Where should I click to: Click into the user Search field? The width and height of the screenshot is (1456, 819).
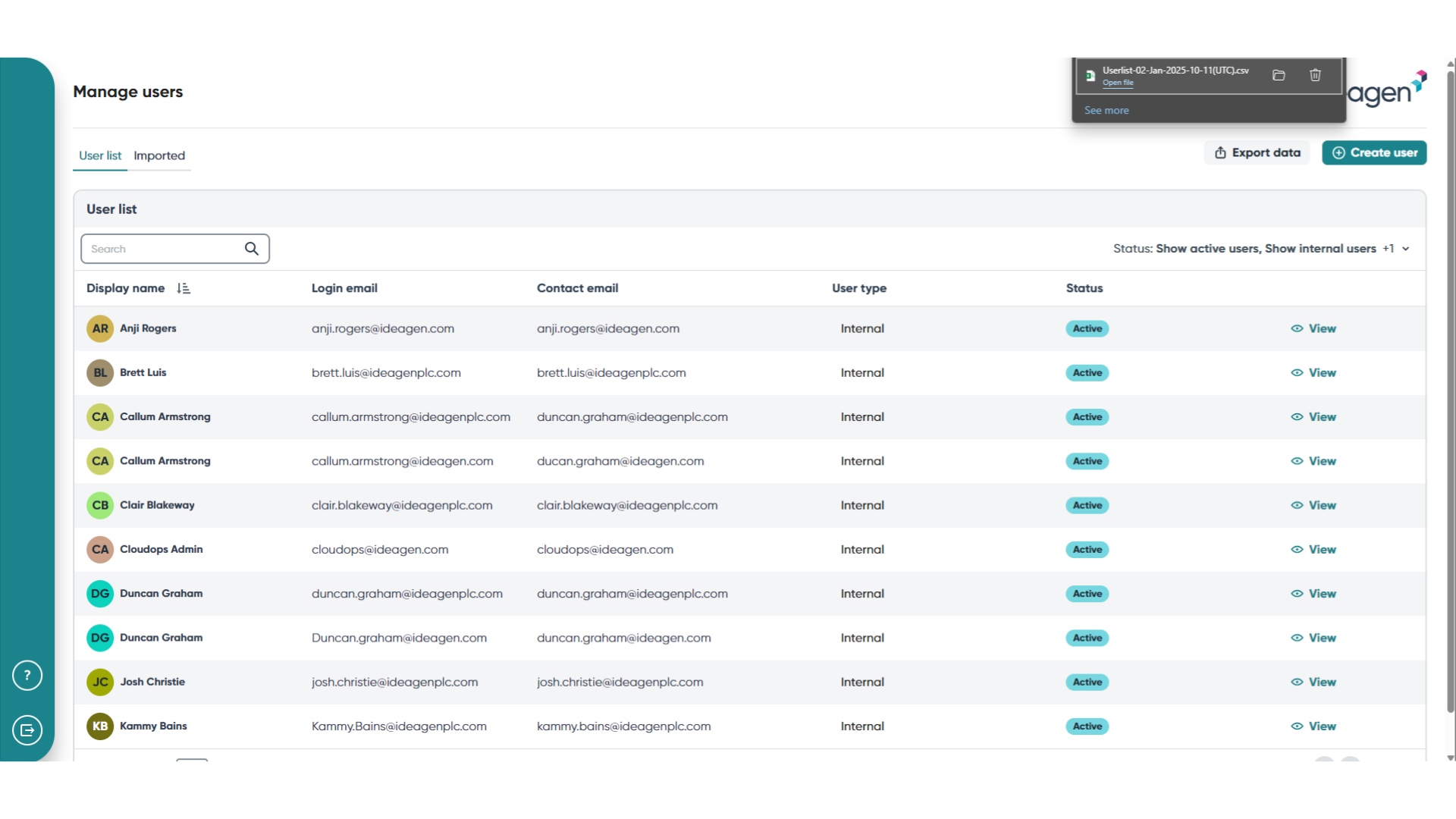click(x=175, y=249)
